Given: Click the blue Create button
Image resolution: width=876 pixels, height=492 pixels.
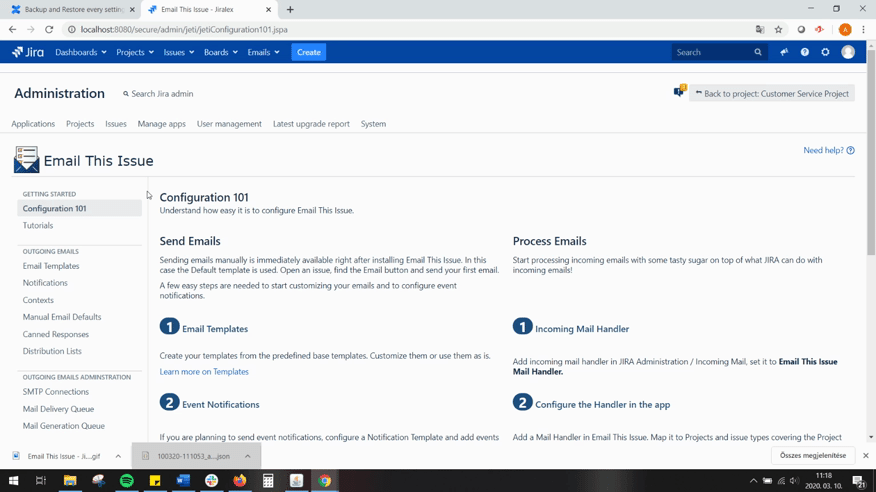Looking at the screenshot, I should pos(309,52).
